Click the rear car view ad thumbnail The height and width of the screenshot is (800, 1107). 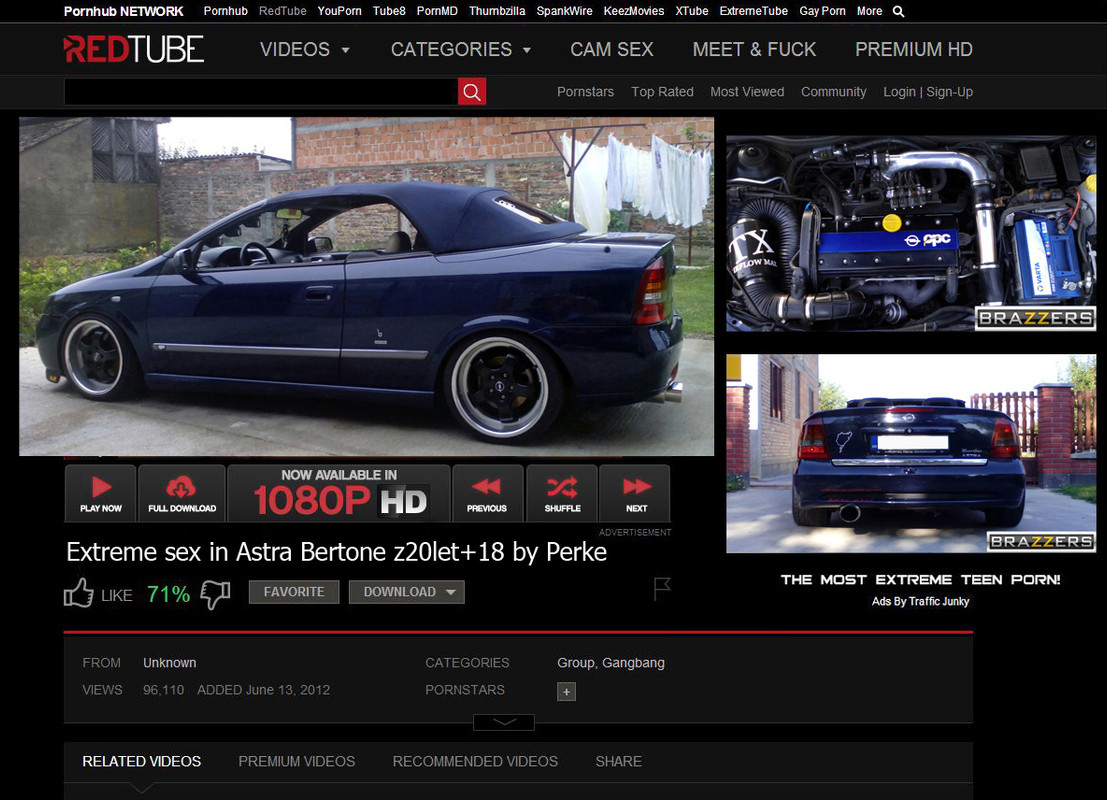(x=911, y=453)
